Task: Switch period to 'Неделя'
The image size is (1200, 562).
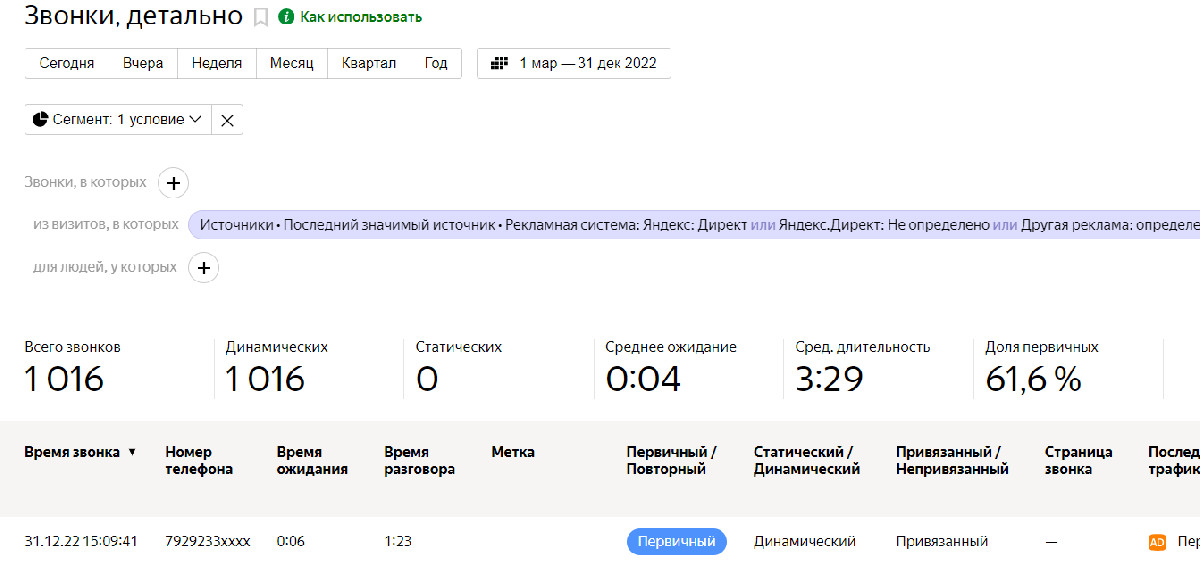Action: [217, 63]
